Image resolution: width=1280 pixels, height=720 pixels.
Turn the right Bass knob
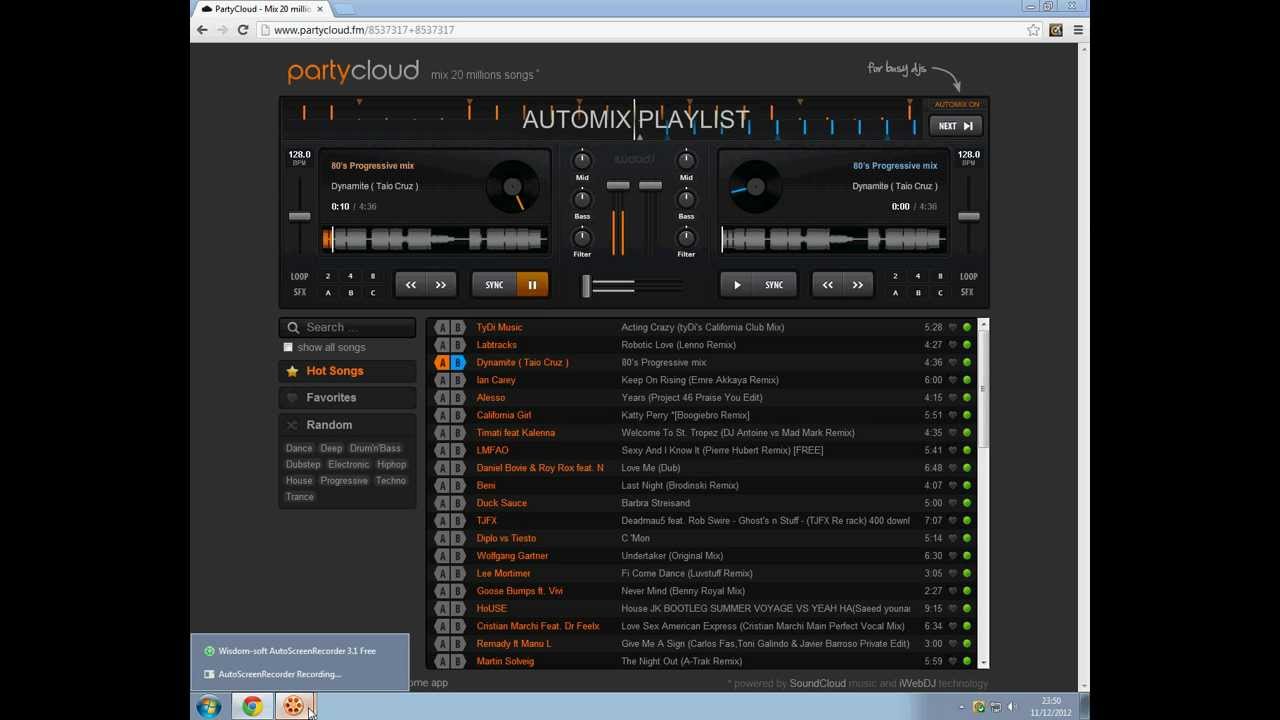click(686, 199)
